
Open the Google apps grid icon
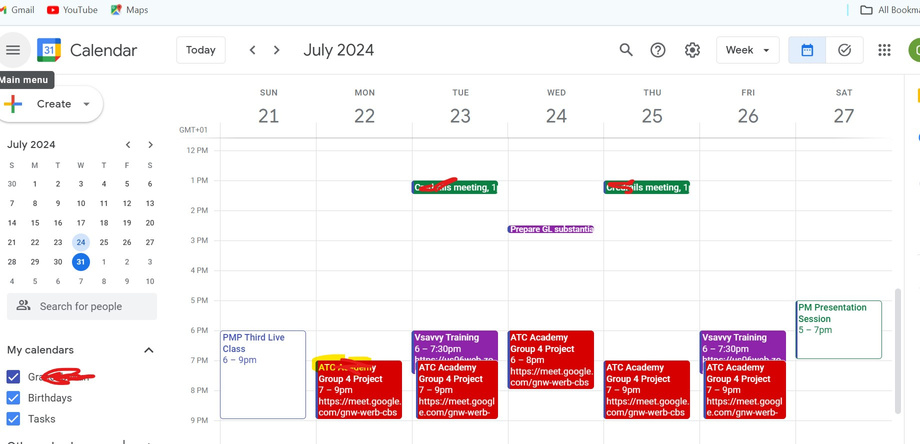884,50
